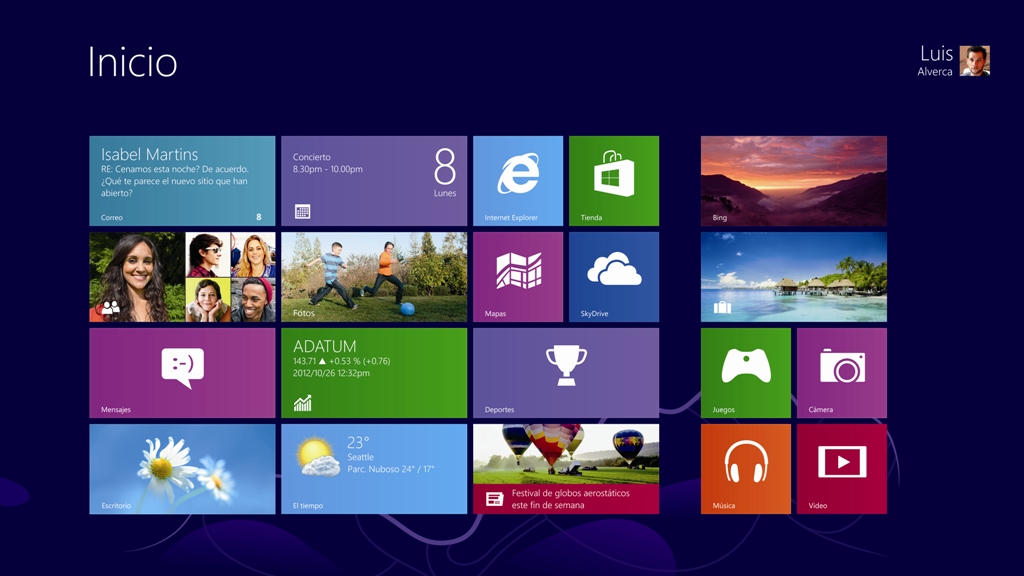Screen dimensions: 1024x576
Task: Open the Internet Explorer tile
Action: pos(518,180)
